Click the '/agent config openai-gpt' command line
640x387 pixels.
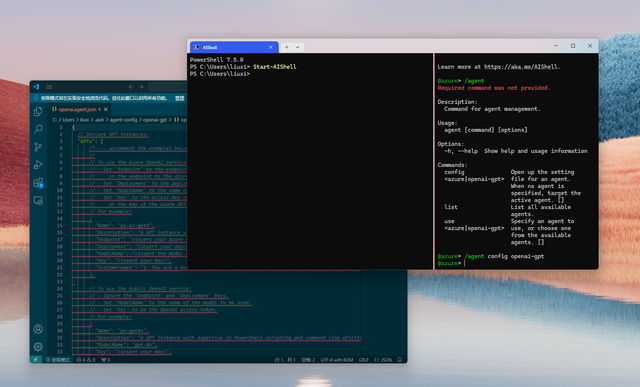click(x=504, y=256)
